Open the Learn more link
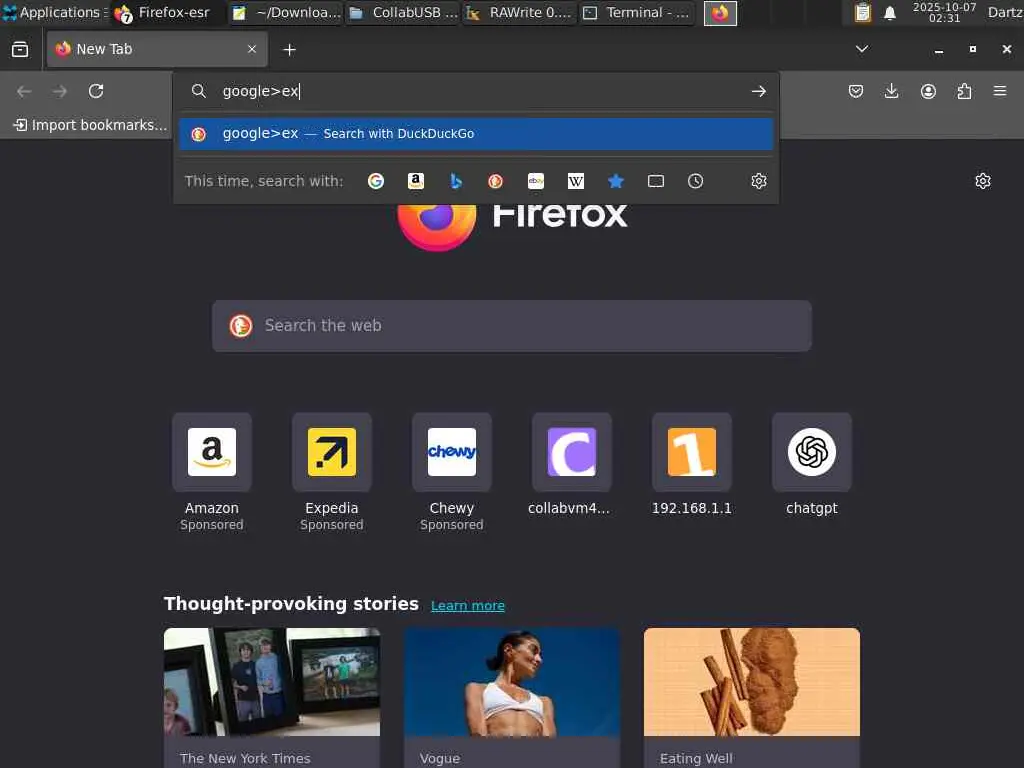 pos(468,605)
